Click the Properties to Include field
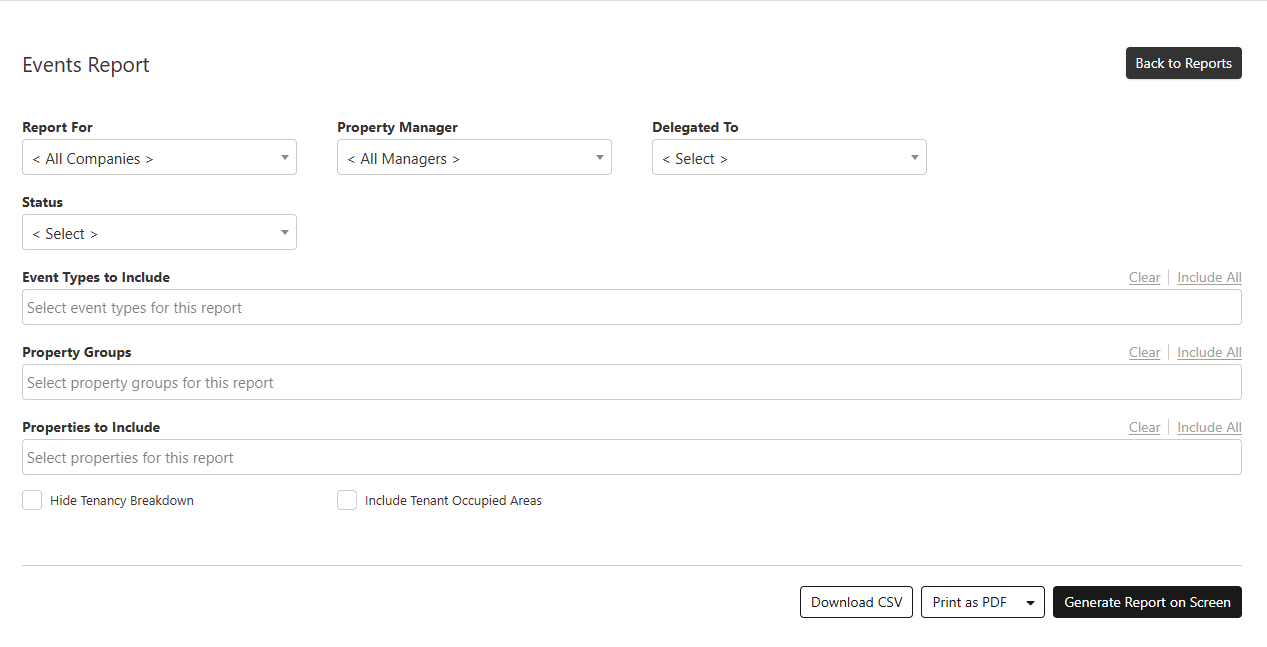1267x647 pixels. (x=631, y=458)
